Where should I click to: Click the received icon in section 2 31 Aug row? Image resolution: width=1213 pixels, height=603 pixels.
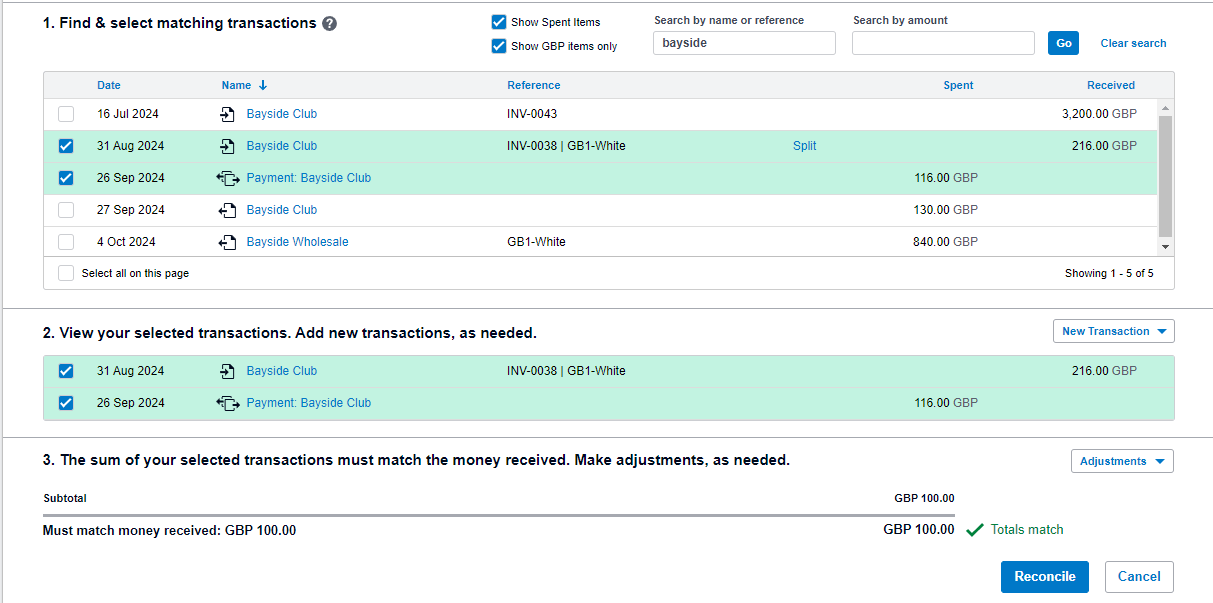[227, 371]
